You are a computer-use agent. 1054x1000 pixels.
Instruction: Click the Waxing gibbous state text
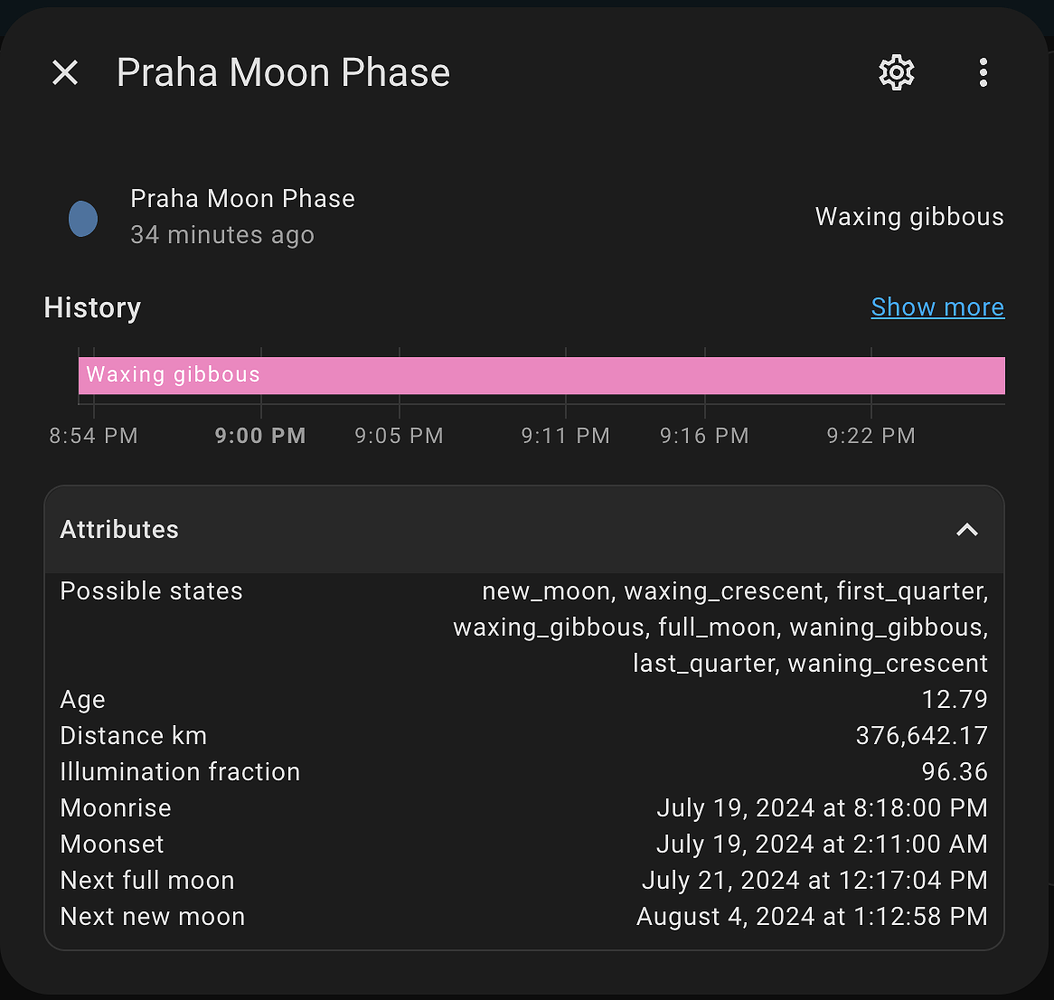point(909,216)
